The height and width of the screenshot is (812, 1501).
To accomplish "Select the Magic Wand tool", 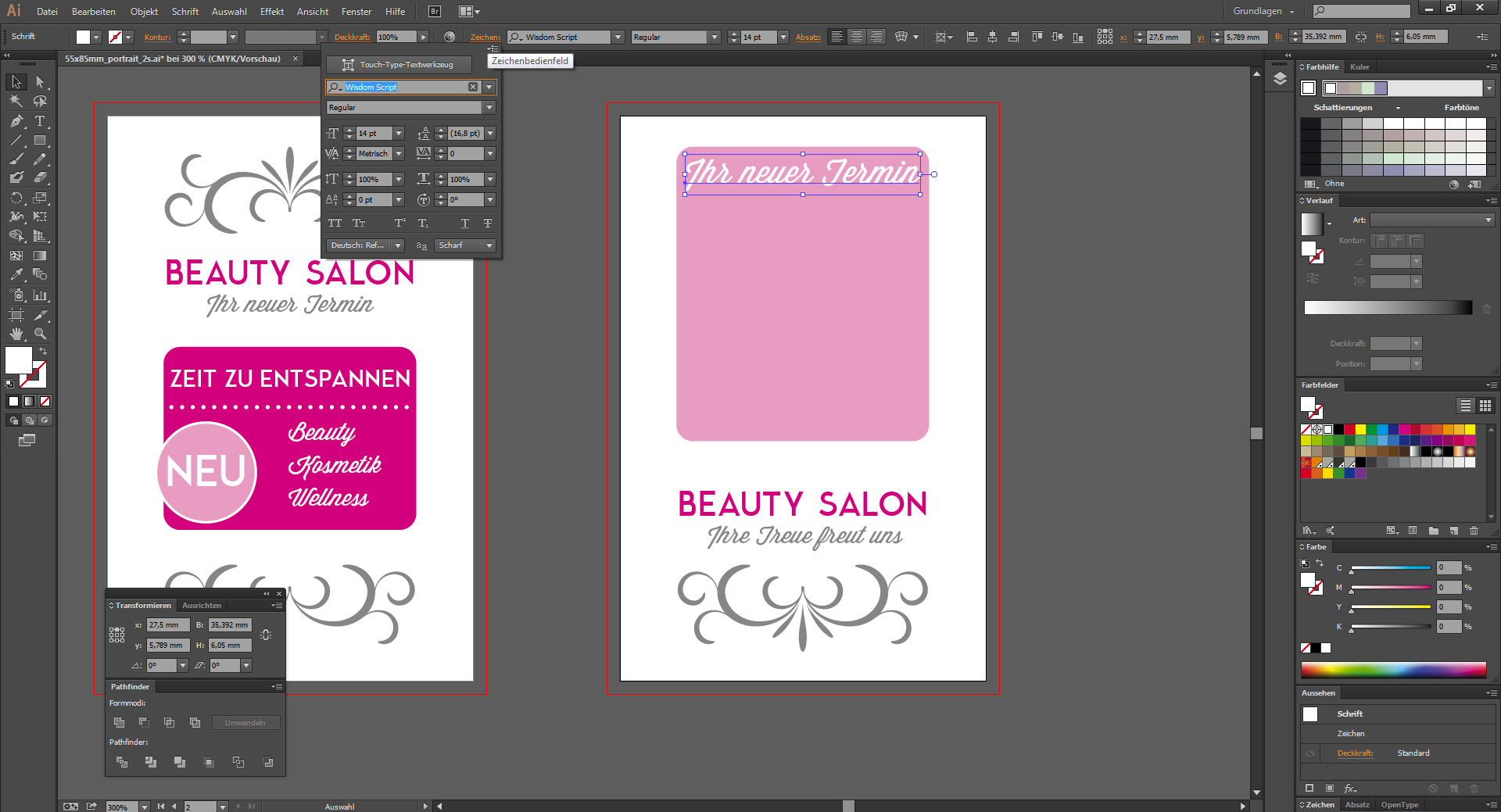I will (x=16, y=102).
